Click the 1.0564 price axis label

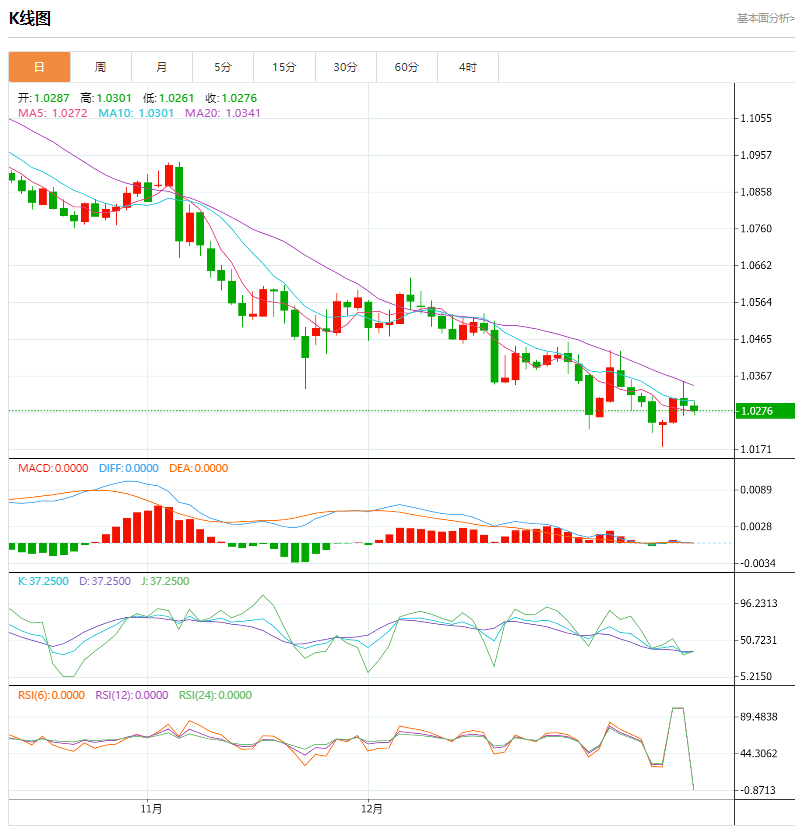point(756,302)
